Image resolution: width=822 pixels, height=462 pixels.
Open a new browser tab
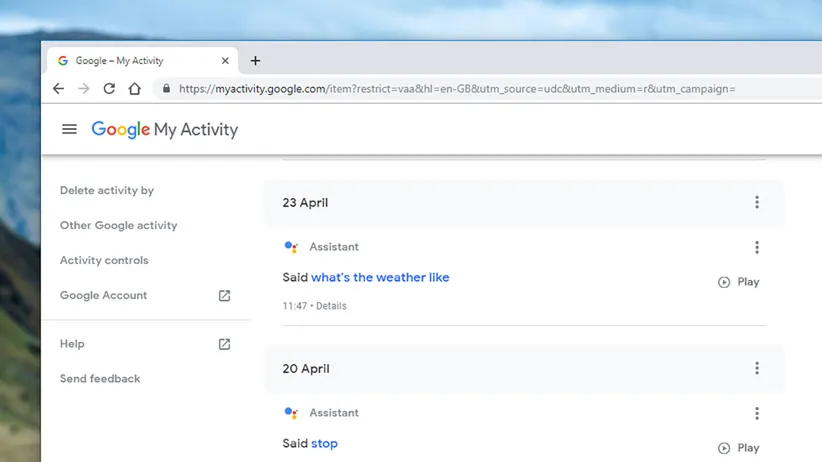coord(255,61)
